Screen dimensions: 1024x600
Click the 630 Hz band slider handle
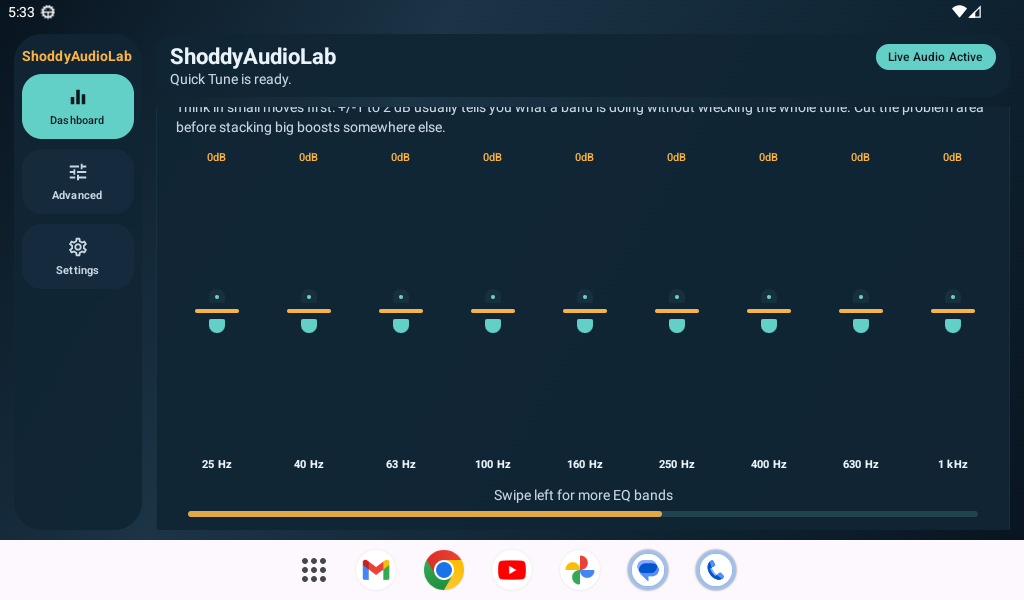pyautogui.click(x=861, y=311)
